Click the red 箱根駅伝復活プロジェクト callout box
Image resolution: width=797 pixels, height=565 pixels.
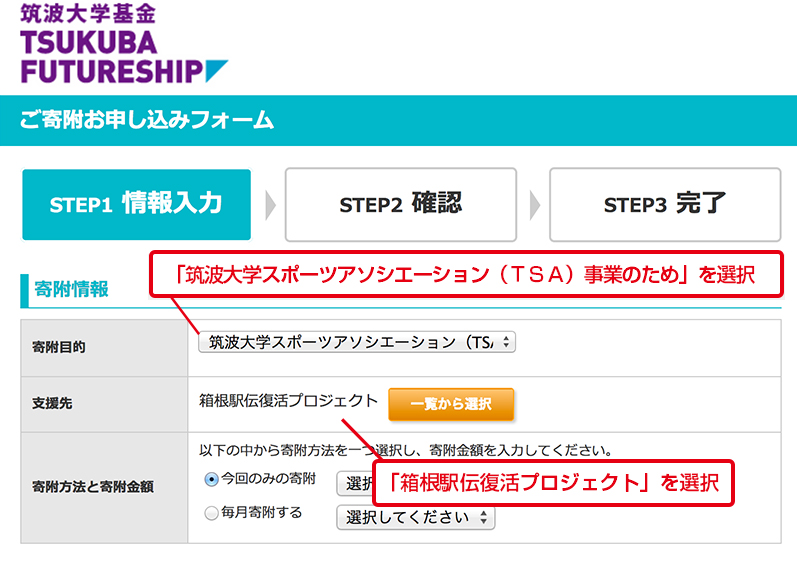[x=554, y=483]
